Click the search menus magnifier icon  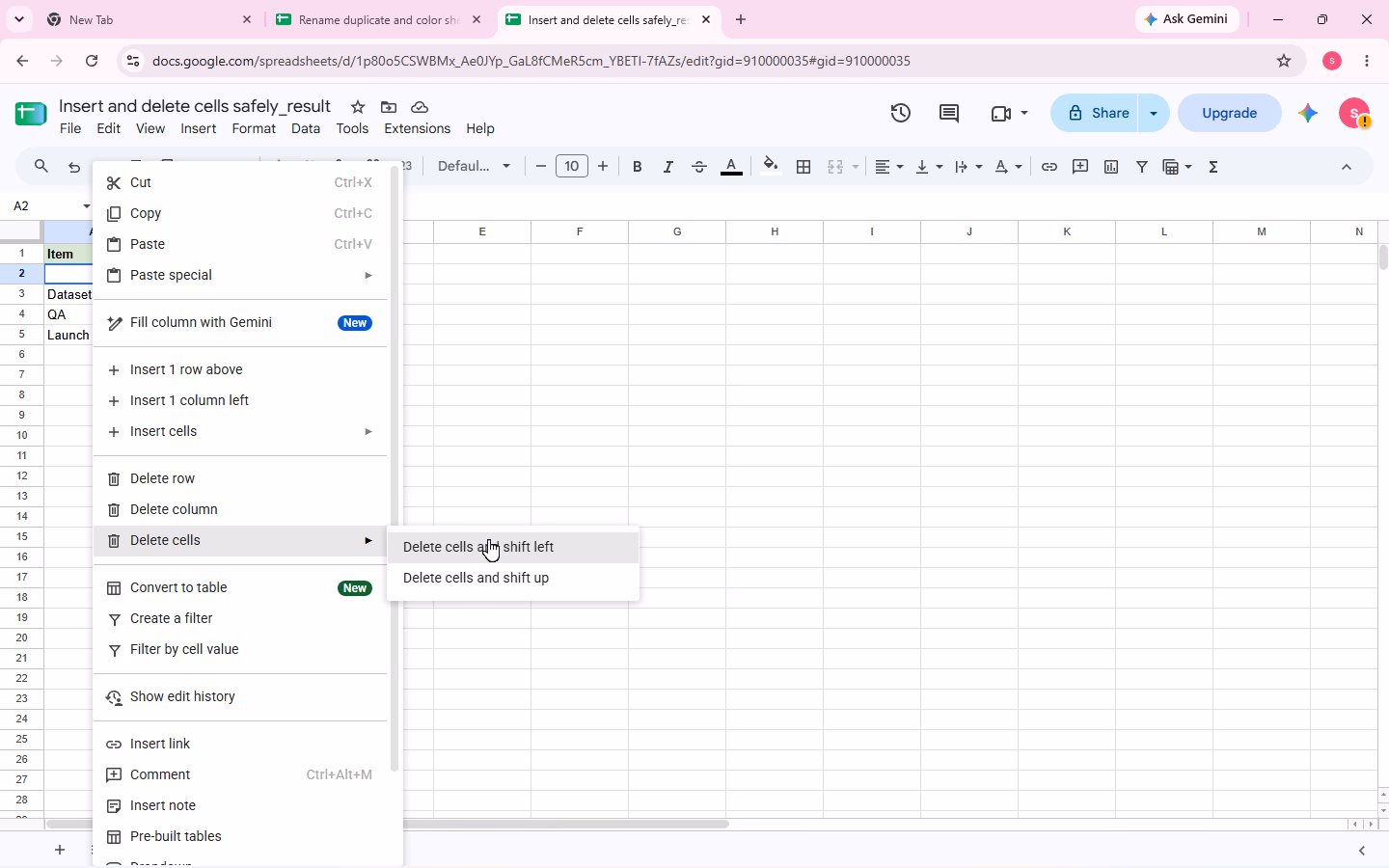[x=41, y=167]
